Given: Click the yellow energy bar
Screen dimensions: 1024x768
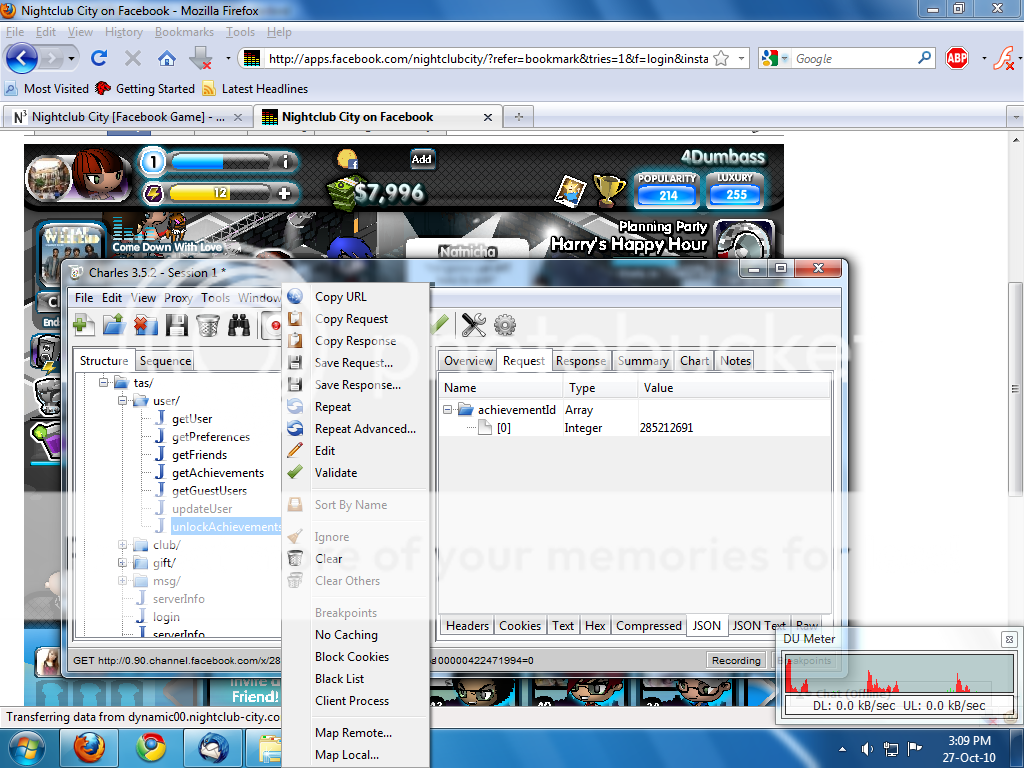Looking at the screenshot, I should (219, 193).
